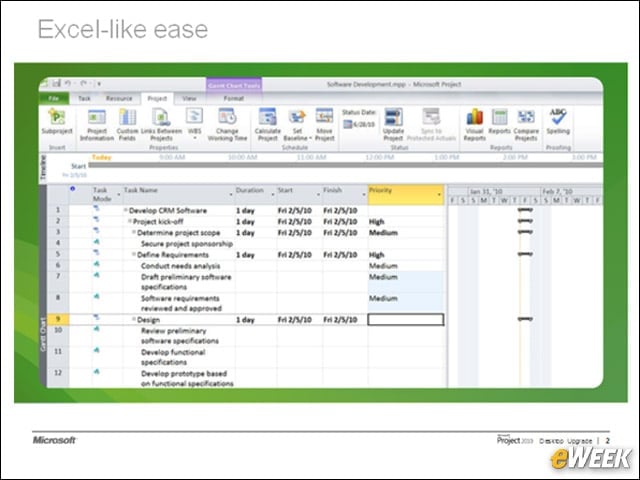Image resolution: width=640 pixels, height=480 pixels.
Task: Click the Today marker on timeline
Action: point(102,157)
